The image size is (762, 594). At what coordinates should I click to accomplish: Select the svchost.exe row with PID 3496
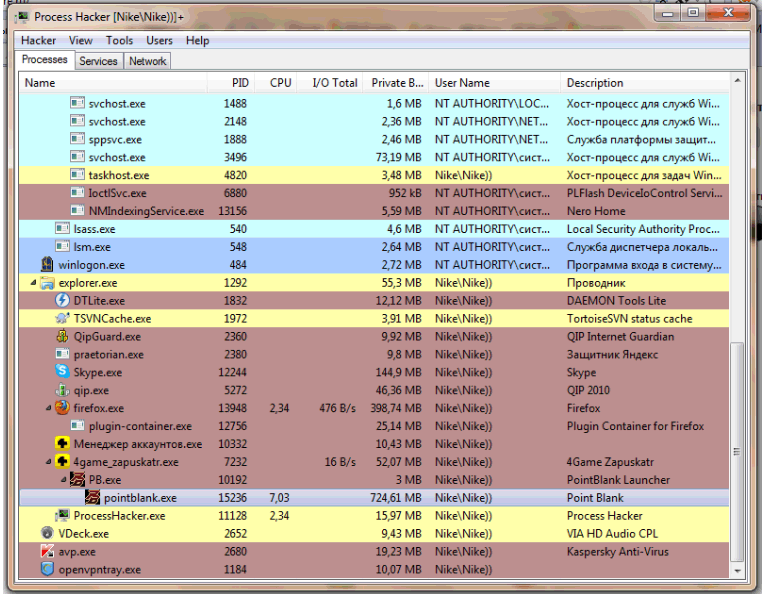[374, 157]
